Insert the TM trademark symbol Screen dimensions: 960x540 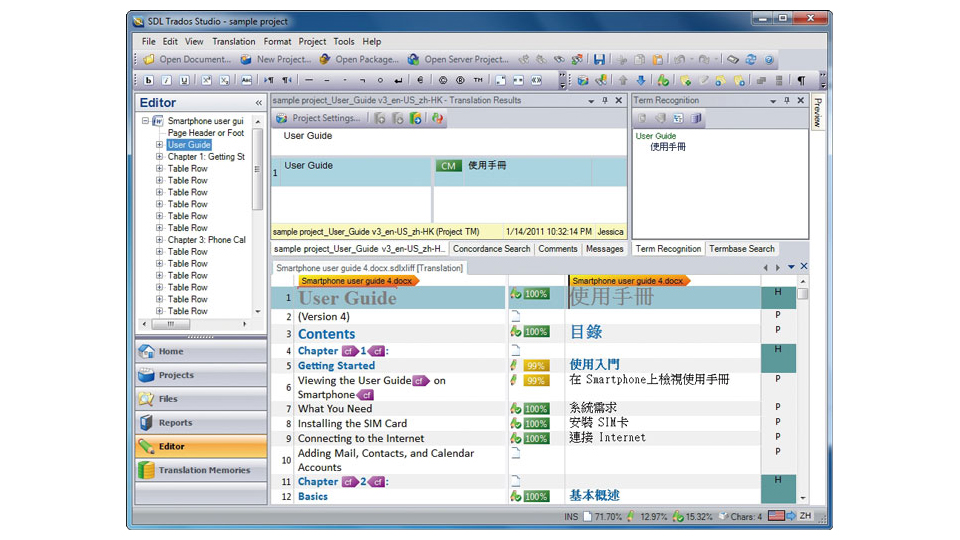click(x=478, y=80)
